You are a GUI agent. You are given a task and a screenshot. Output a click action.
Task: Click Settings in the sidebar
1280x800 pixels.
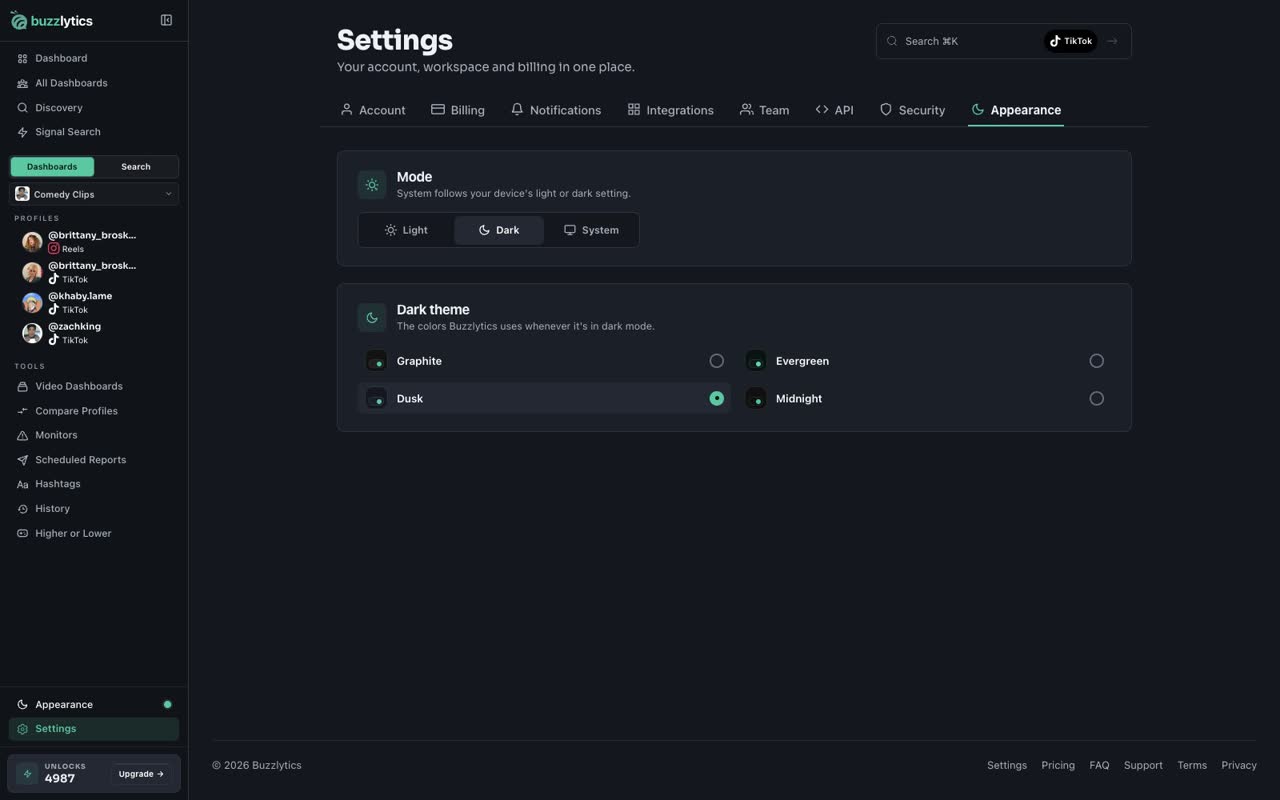[x=94, y=729]
